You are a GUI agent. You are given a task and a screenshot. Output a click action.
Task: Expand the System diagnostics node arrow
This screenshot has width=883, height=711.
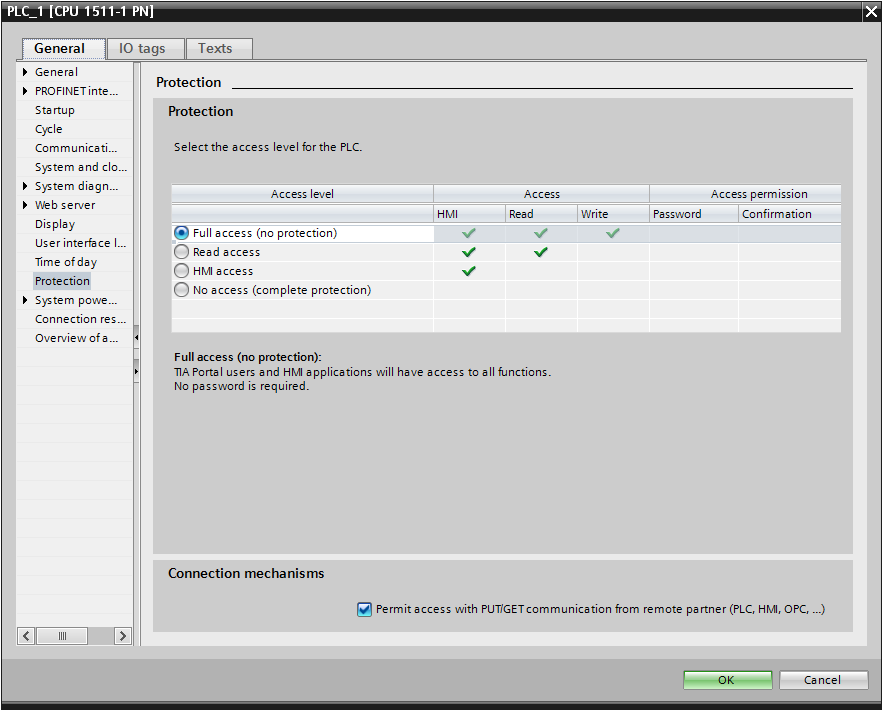25,186
